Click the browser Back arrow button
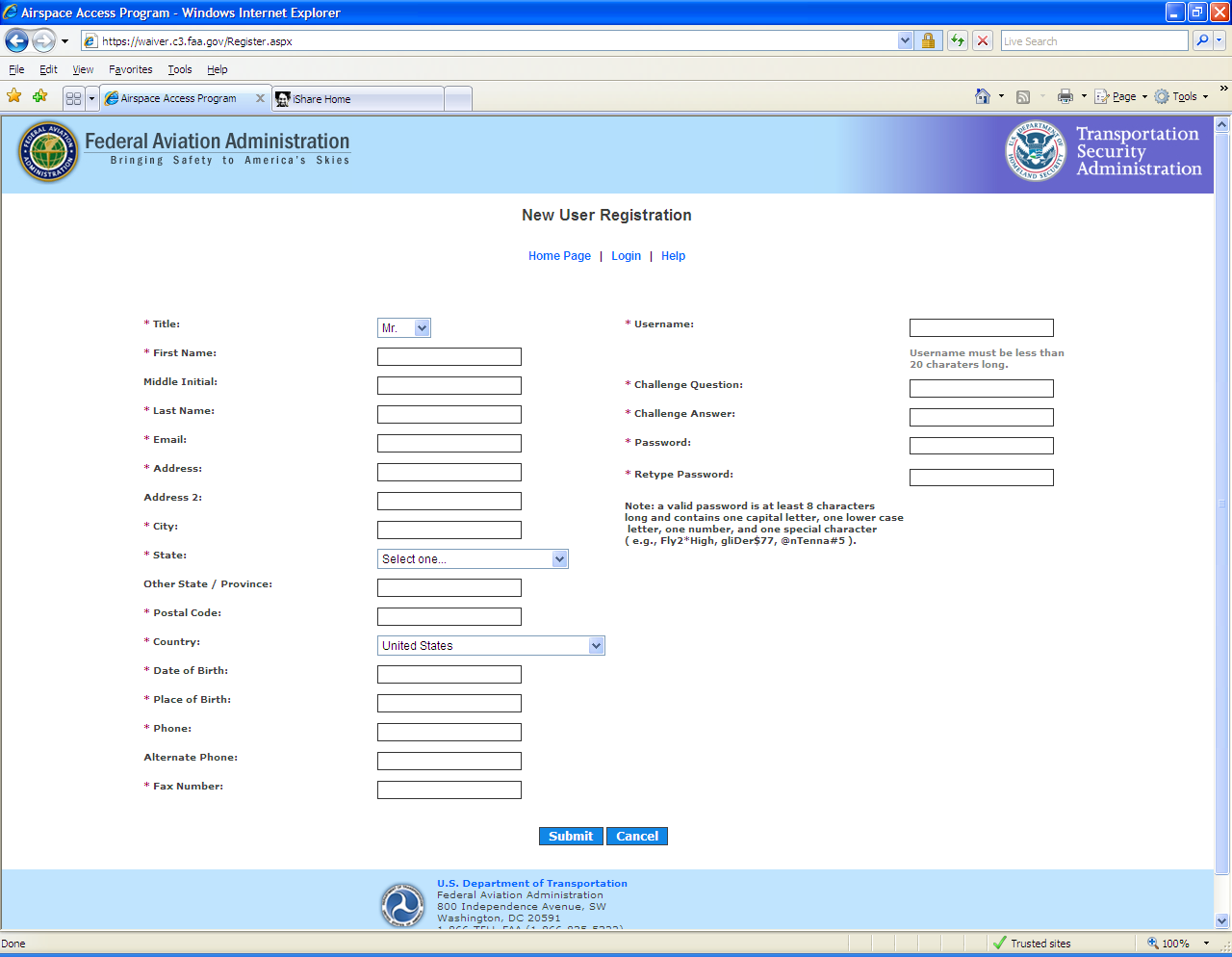Viewport: 1232px width, 957px height. 16,41
